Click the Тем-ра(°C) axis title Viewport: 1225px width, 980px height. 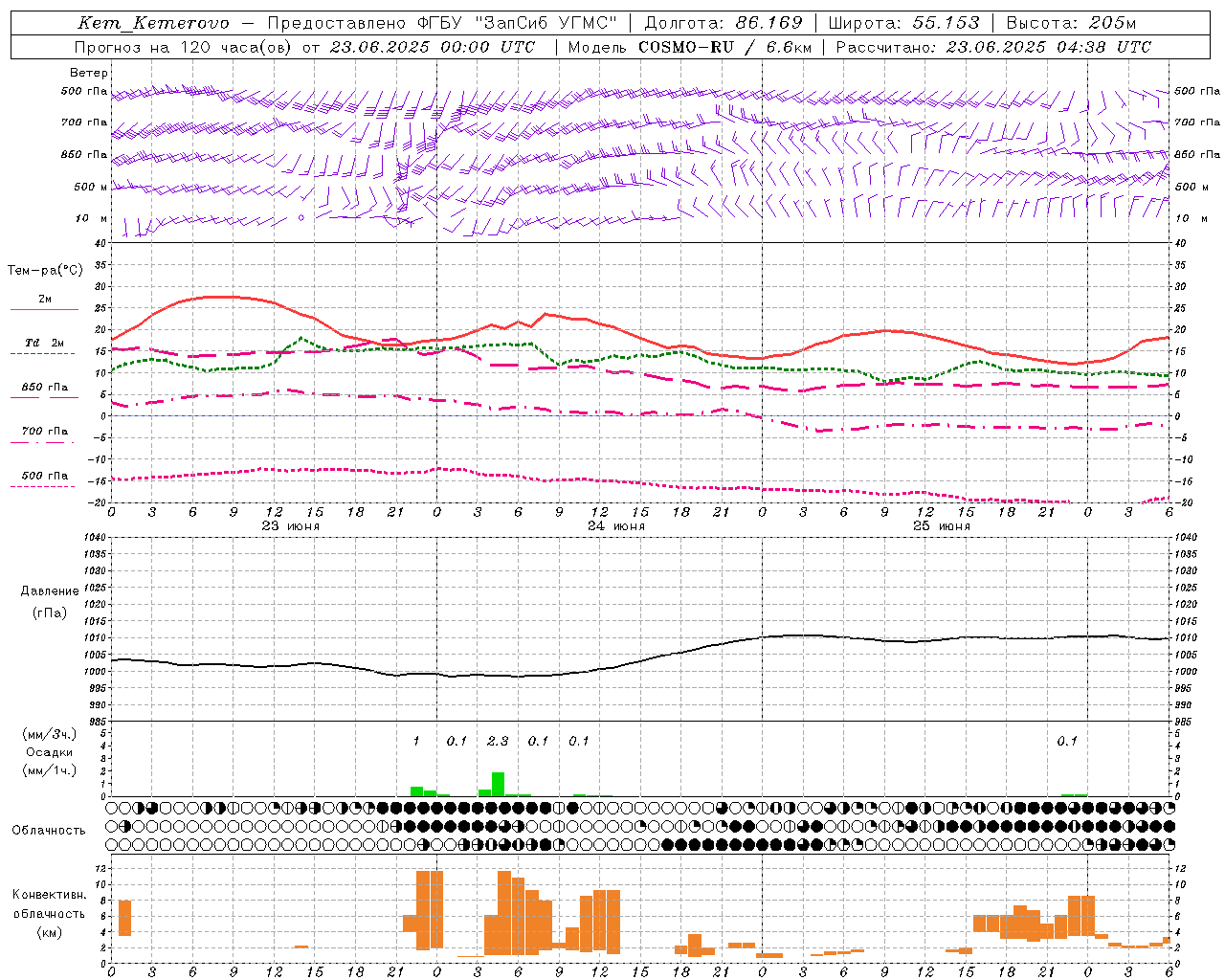click(x=45, y=271)
